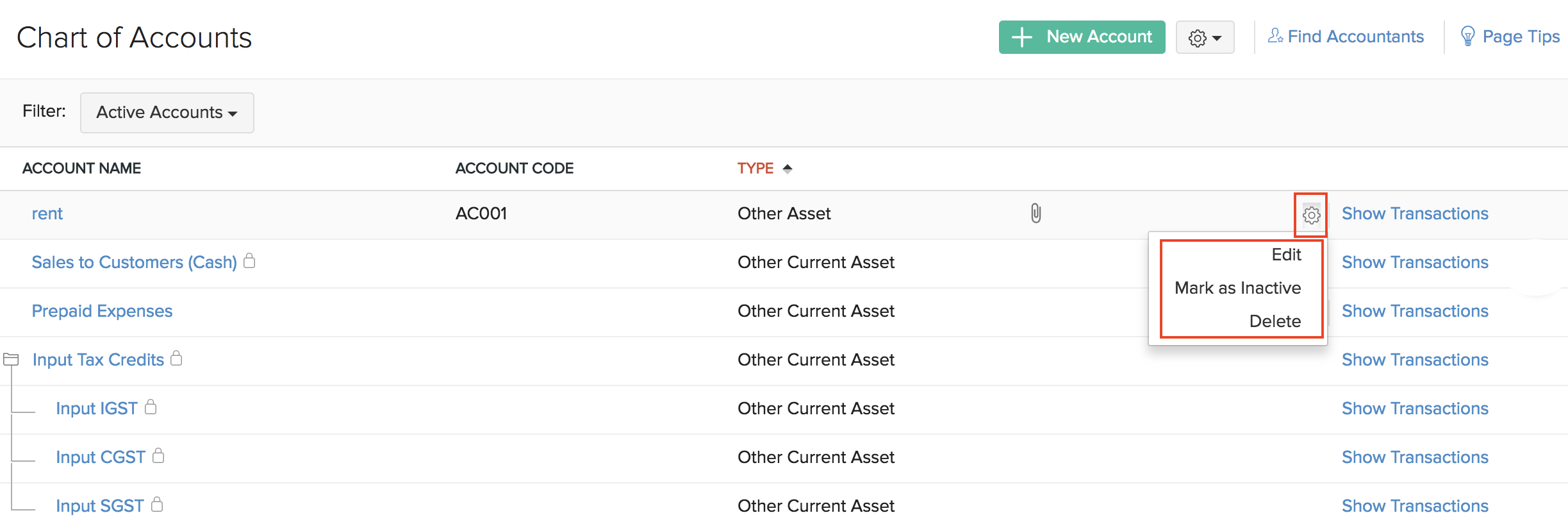Screen dimensions: 1568x531
Task: Click the lock icon beside Input SGST
Action: (157, 505)
